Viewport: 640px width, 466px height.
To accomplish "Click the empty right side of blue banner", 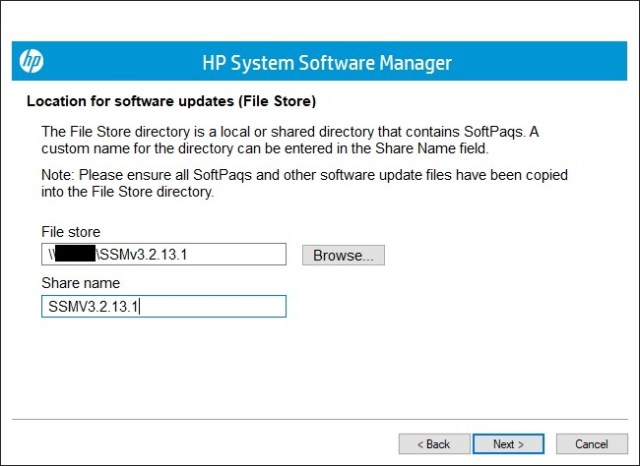I will click(560, 63).
